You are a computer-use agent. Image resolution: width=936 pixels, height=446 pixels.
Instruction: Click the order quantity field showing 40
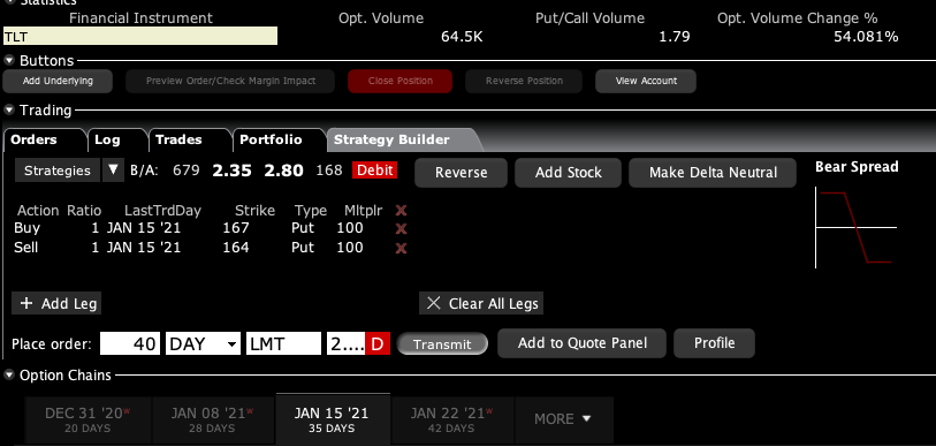130,344
